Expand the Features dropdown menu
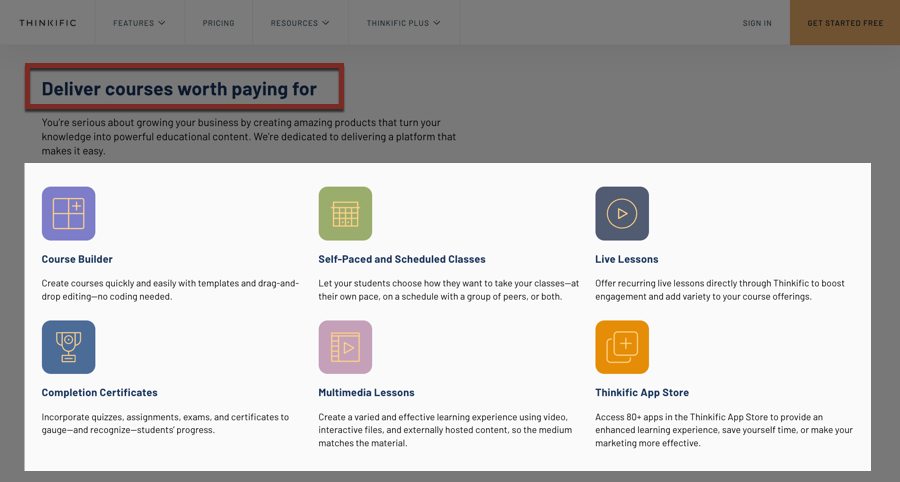The height and width of the screenshot is (482, 900). click(139, 23)
